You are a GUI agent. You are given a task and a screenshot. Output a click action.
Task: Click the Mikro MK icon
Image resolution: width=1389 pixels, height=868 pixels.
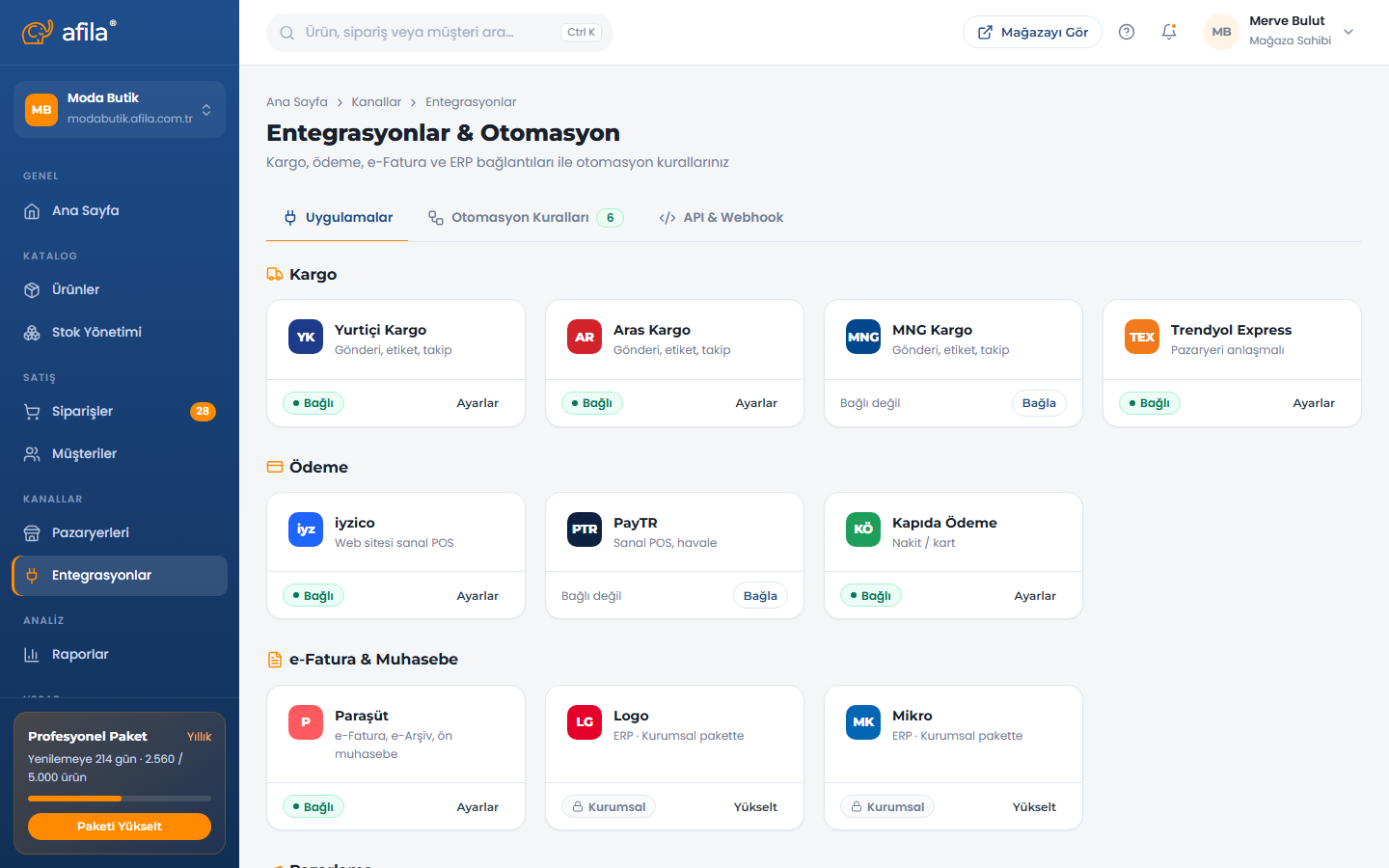coord(863,722)
